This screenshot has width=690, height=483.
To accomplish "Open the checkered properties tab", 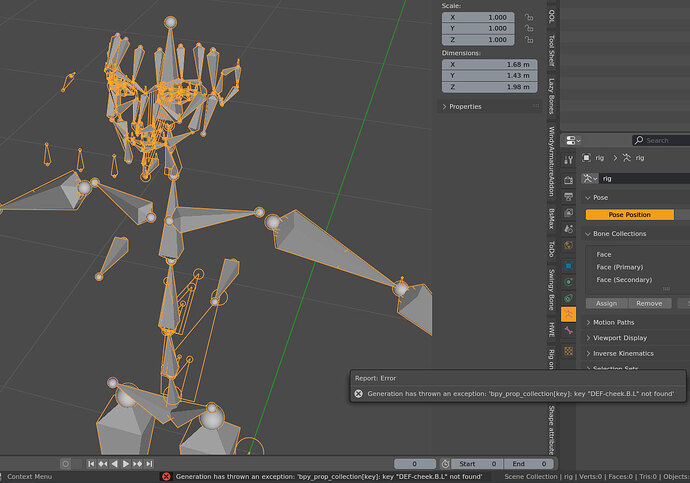I will tap(568, 351).
